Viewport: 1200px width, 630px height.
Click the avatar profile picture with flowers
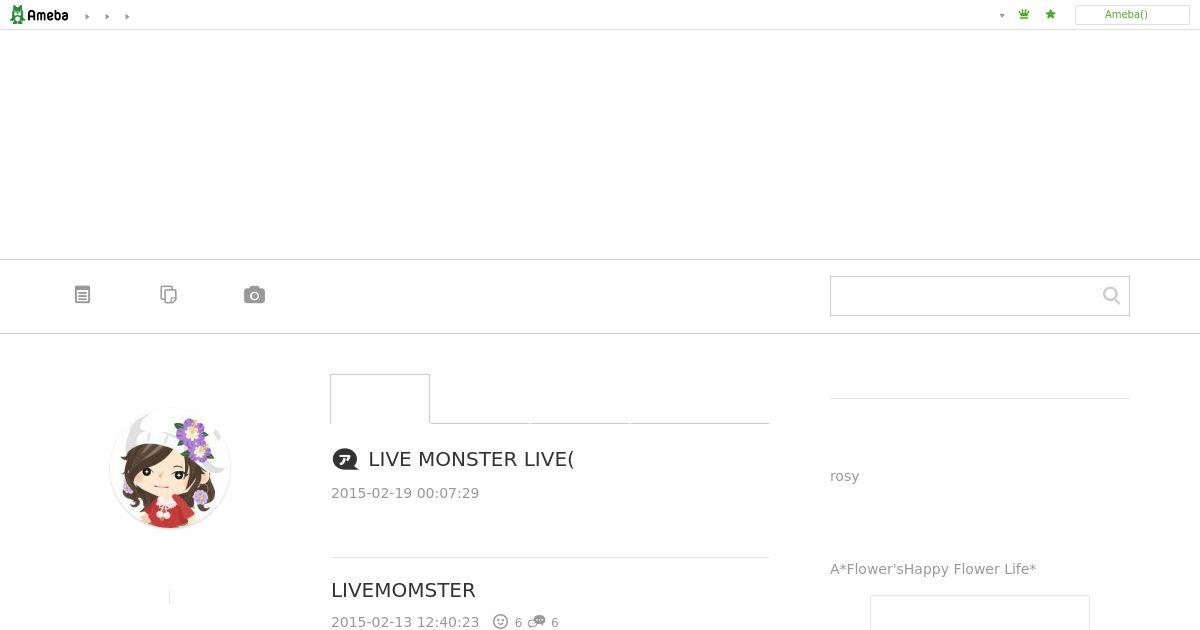click(x=170, y=469)
